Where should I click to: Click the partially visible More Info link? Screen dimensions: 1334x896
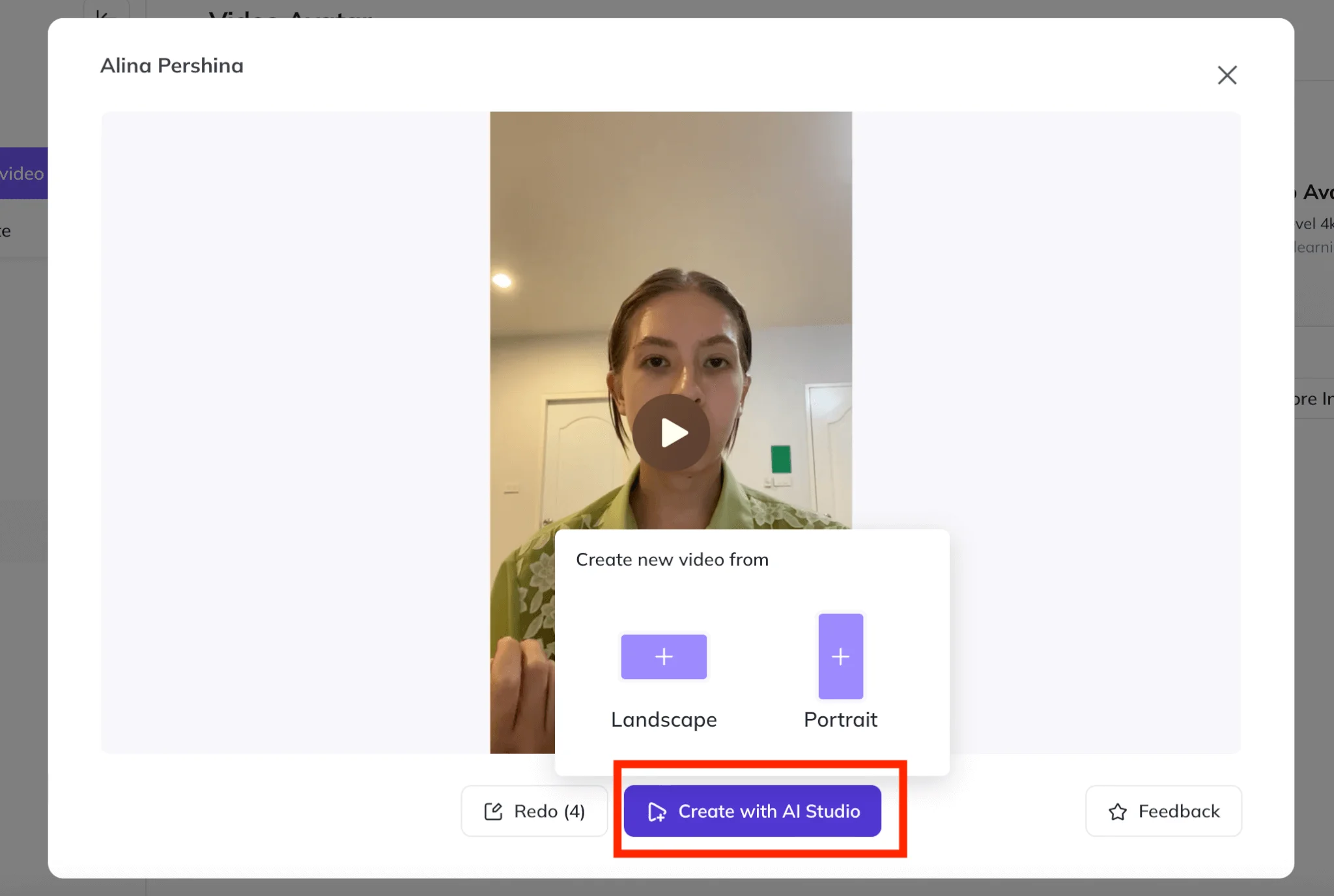[1313, 399]
